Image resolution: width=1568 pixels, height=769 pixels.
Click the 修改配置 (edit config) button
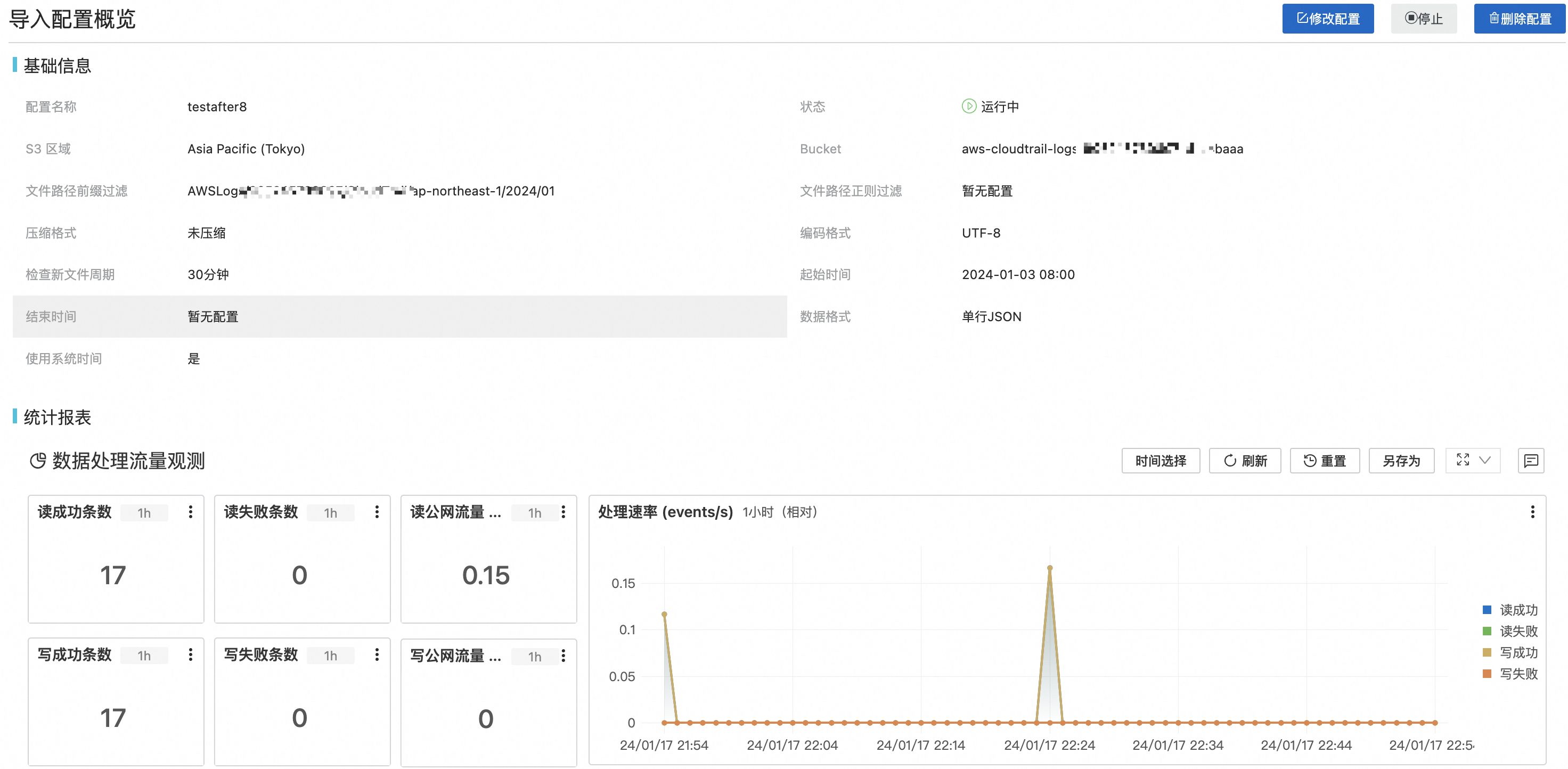coord(1328,19)
